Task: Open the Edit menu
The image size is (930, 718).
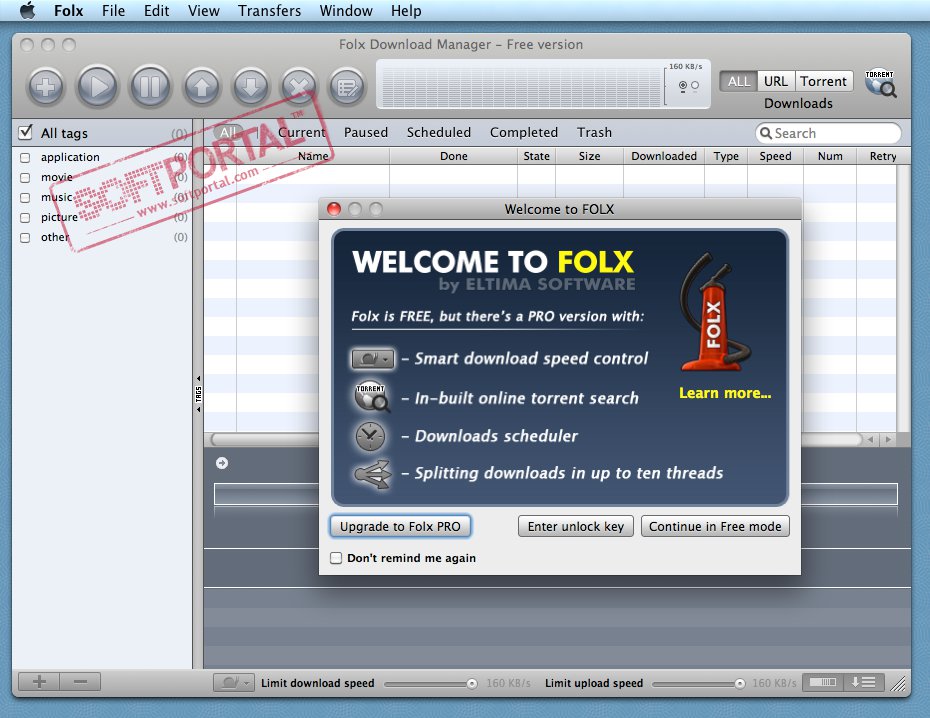Action: pos(157,11)
